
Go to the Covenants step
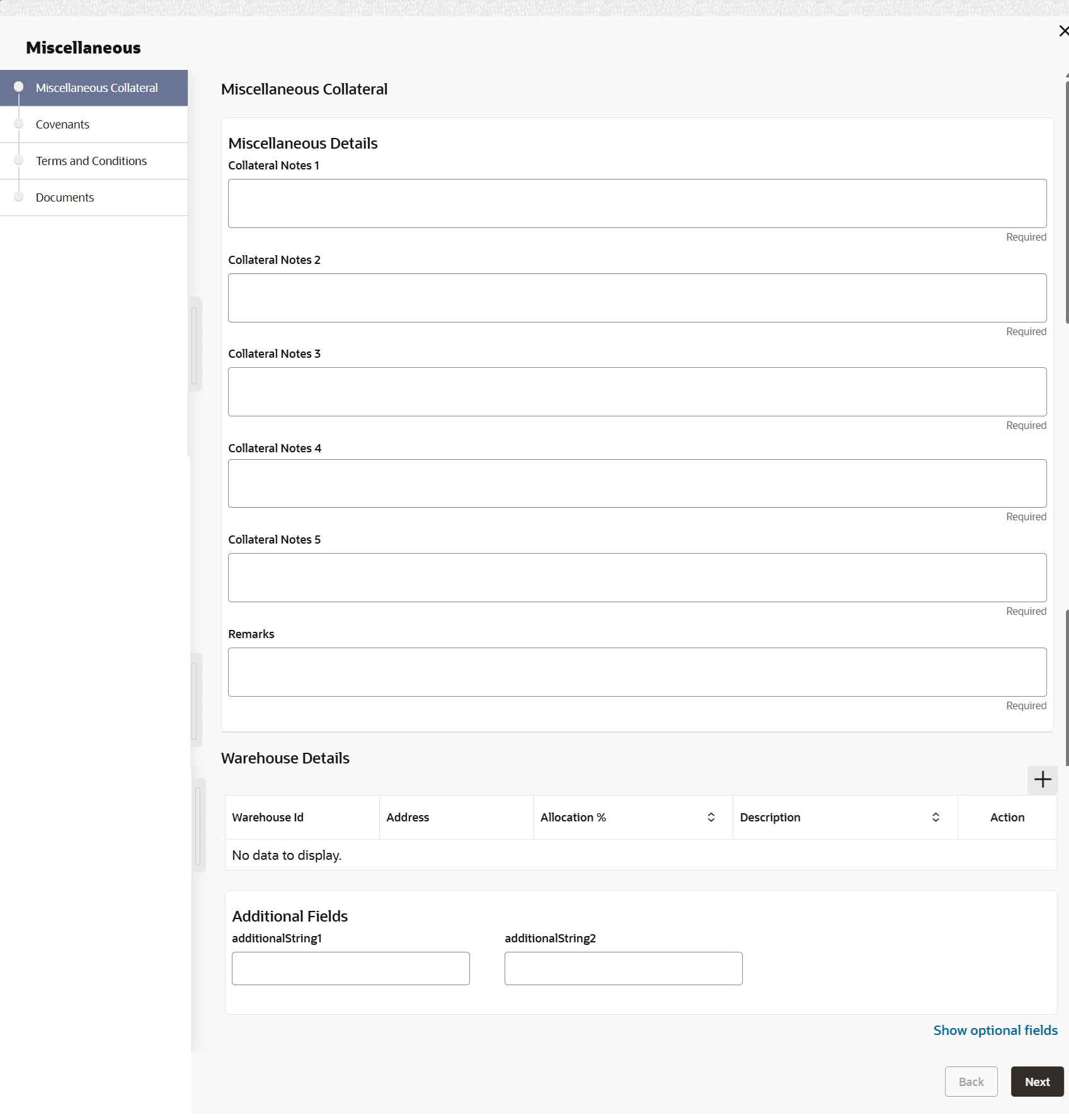94,125
